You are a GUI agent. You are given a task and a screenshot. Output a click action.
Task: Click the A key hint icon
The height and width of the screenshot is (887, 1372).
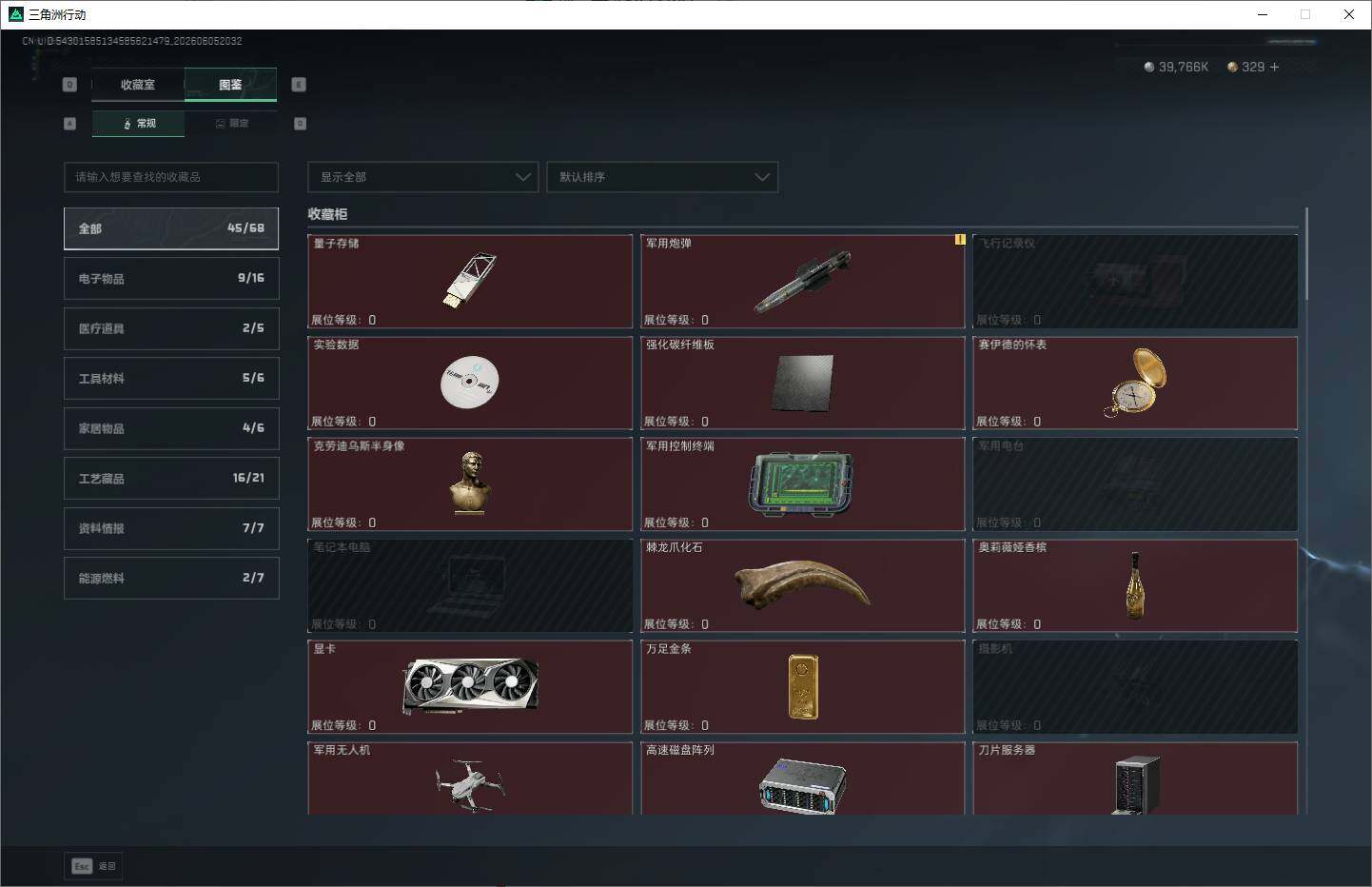[69, 124]
